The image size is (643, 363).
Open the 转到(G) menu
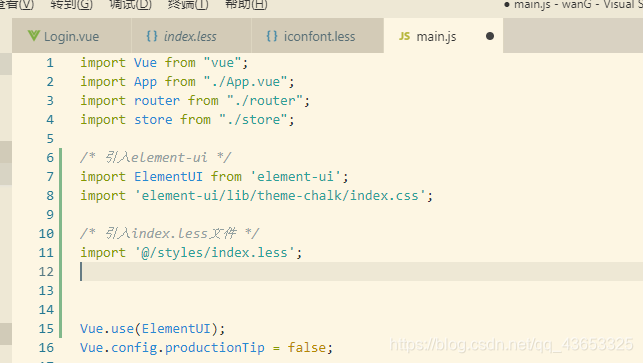click(x=72, y=5)
